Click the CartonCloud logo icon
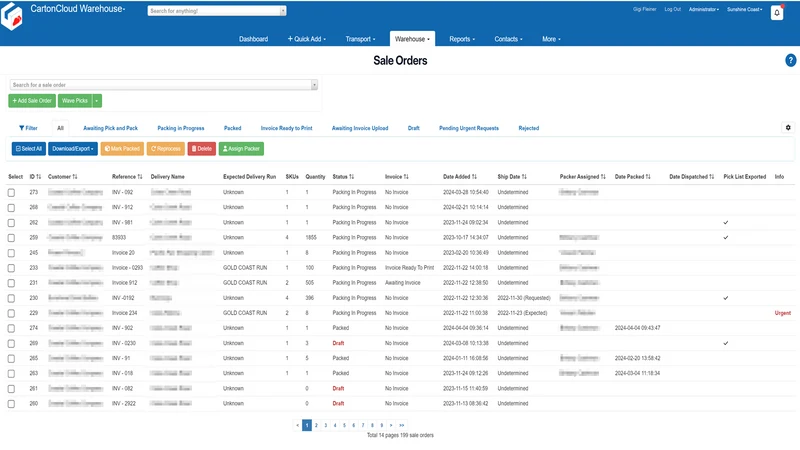Image resolution: width=800 pixels, height=450 pixels. pos(12,16)
